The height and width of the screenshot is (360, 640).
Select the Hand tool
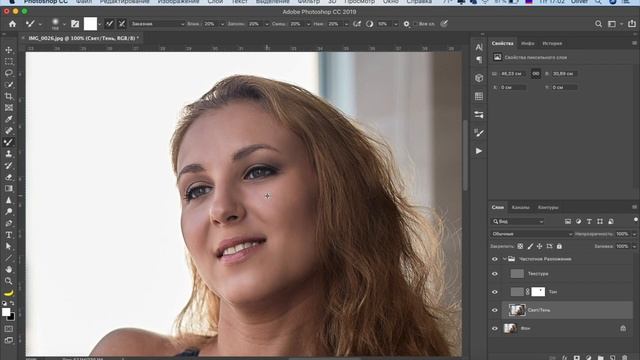tap(9, 269)
